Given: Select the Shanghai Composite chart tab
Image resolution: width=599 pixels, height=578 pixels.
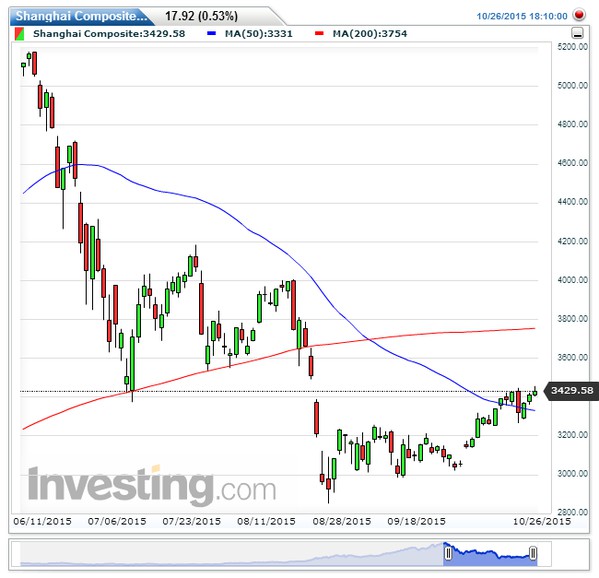Looking at the screenshot, I should tap(80, 16).
